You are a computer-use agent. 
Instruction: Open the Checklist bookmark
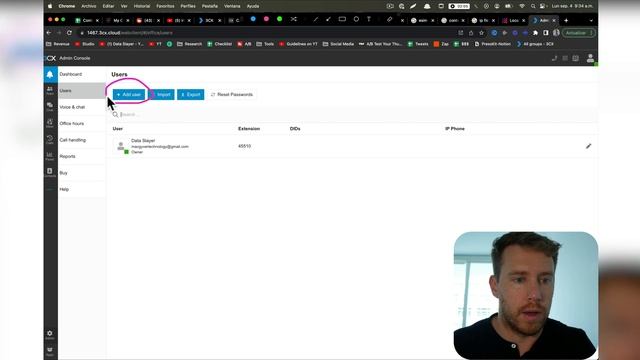[x=220, y=44]
